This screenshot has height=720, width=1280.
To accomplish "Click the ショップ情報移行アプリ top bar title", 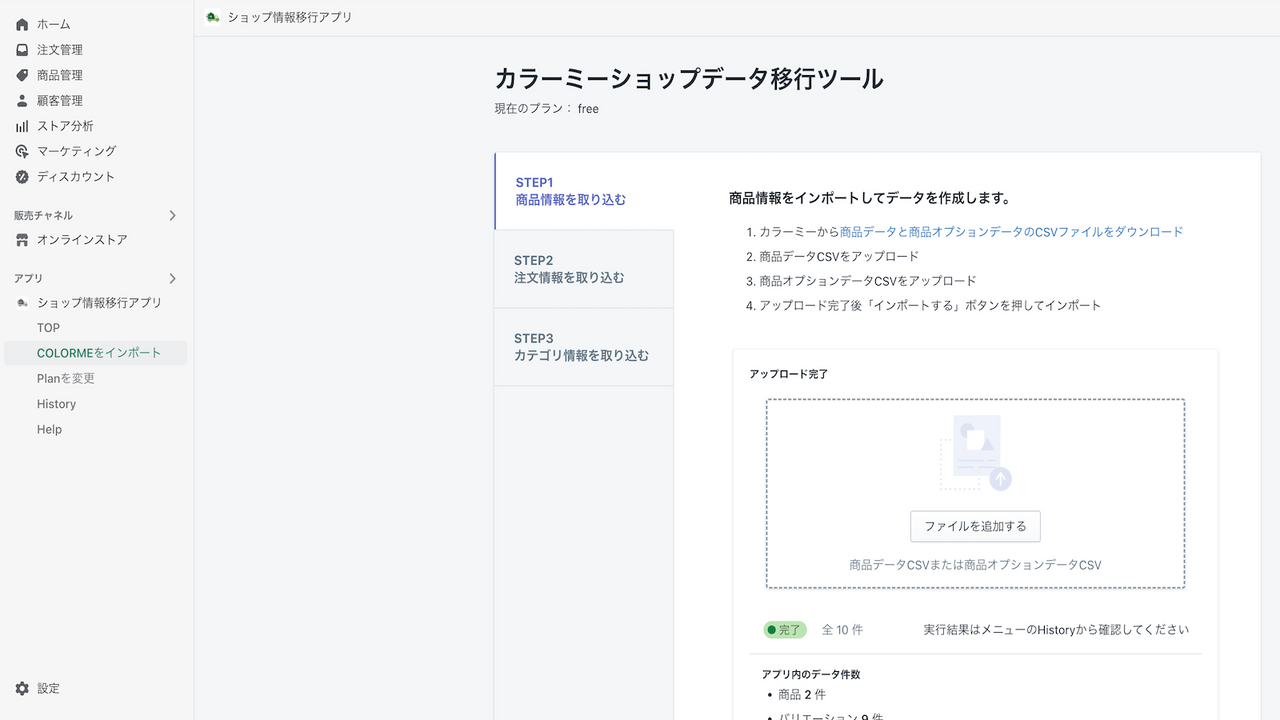I will 290,17.
